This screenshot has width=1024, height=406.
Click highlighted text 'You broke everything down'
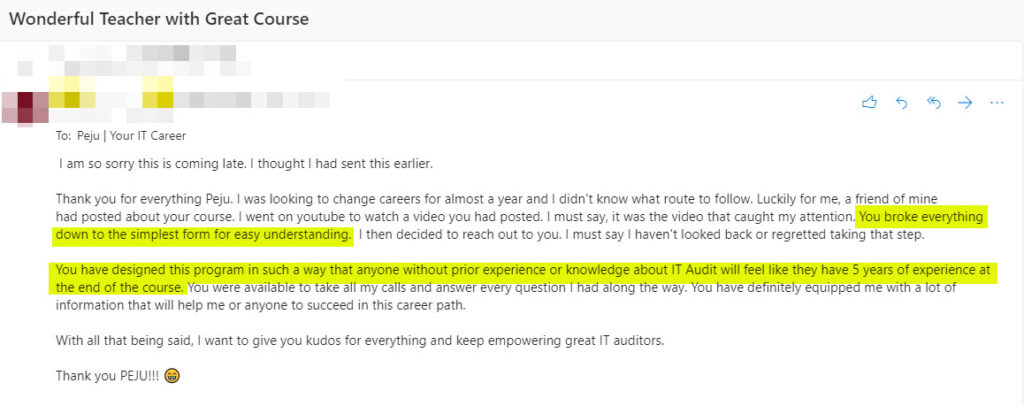coord(921,216)
